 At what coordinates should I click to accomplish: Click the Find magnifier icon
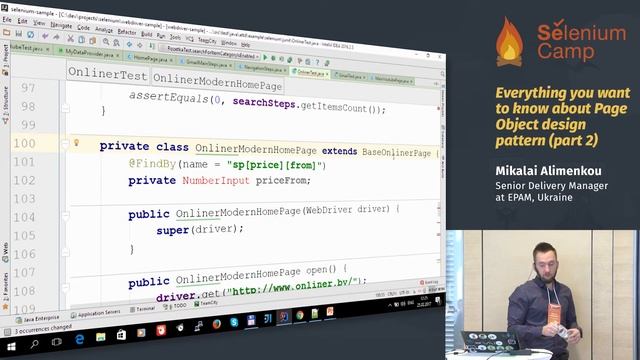click(x=106, y=42)
